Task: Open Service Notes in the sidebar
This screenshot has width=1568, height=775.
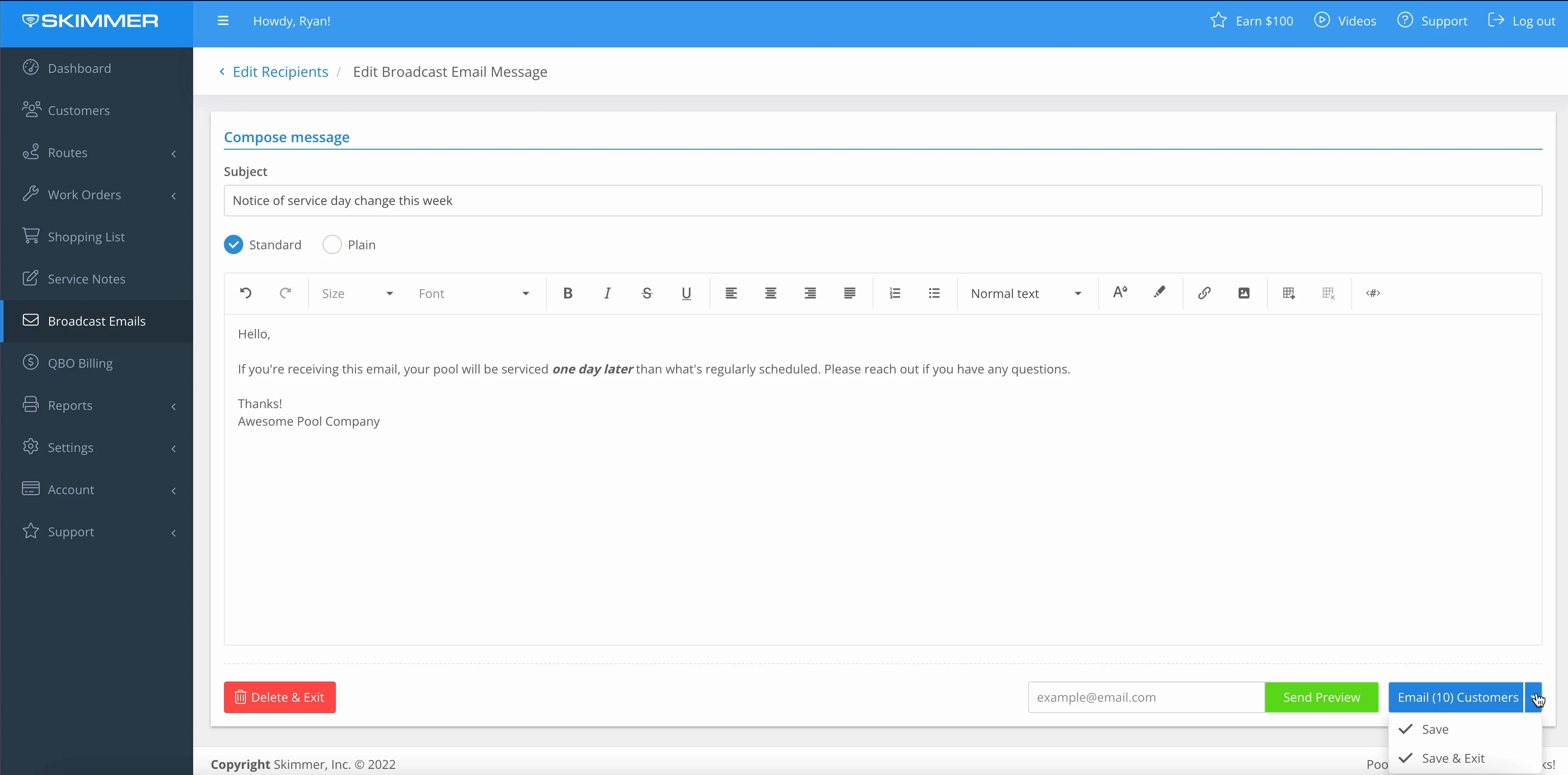Action: click(86, 279)
